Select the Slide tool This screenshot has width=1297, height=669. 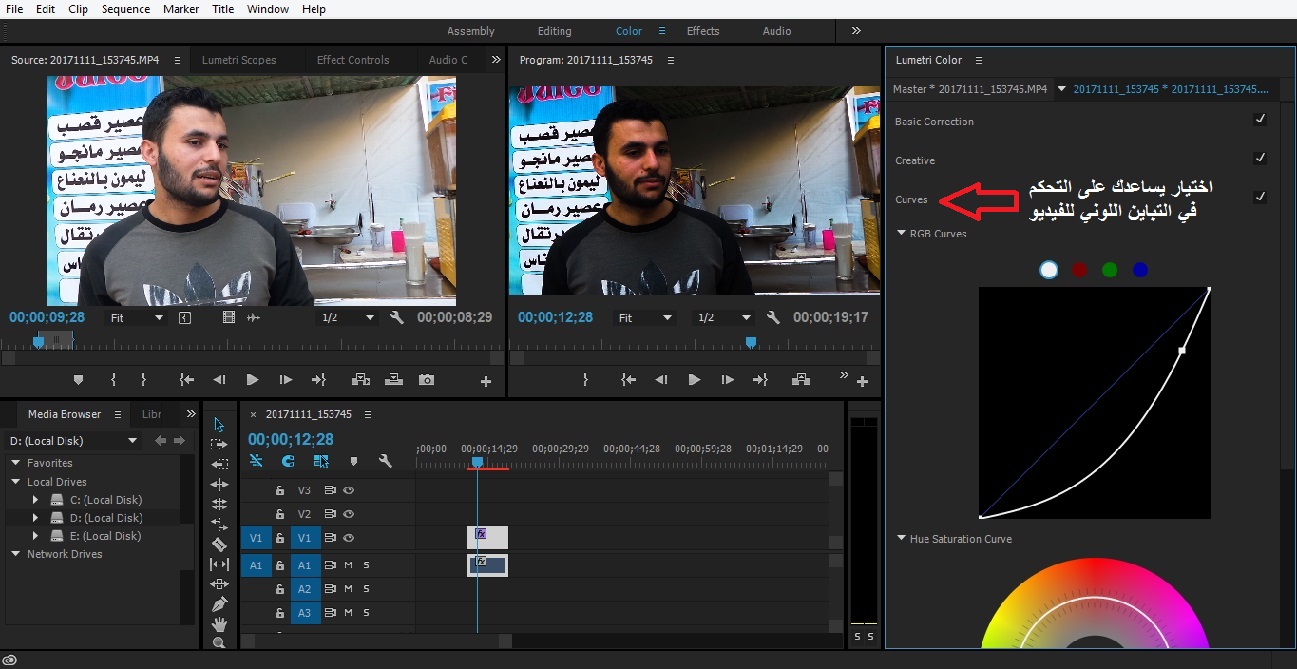tap(220, 584)
